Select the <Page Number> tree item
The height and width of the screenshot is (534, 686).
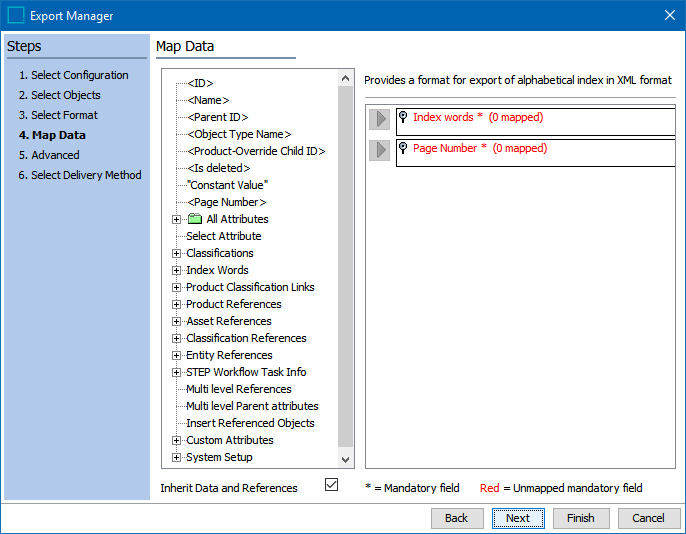pyautogui.click(x=227, y=202)
